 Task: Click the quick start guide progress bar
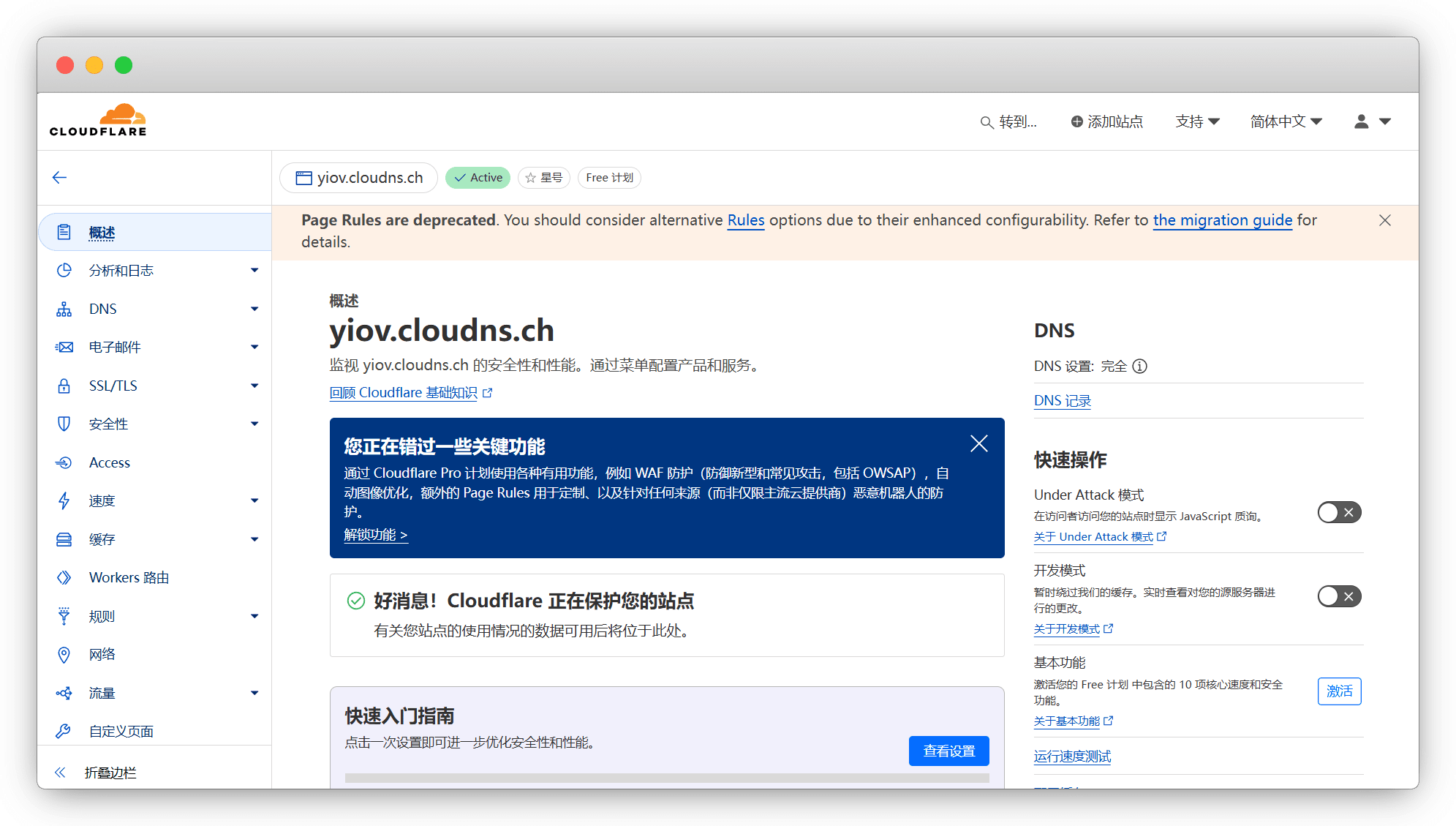[x=666, y=778]
